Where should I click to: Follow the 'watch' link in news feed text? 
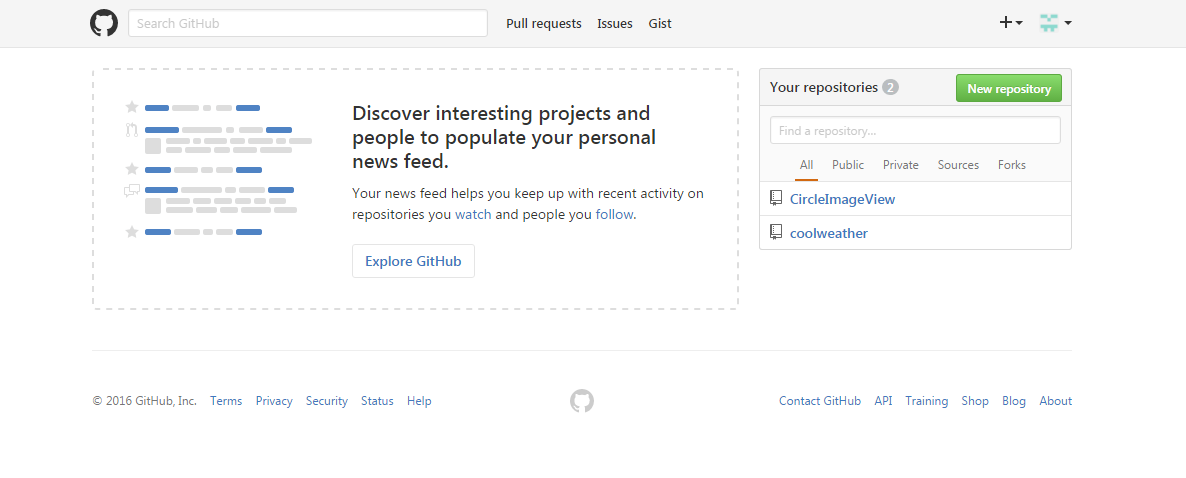coord(473,214)
